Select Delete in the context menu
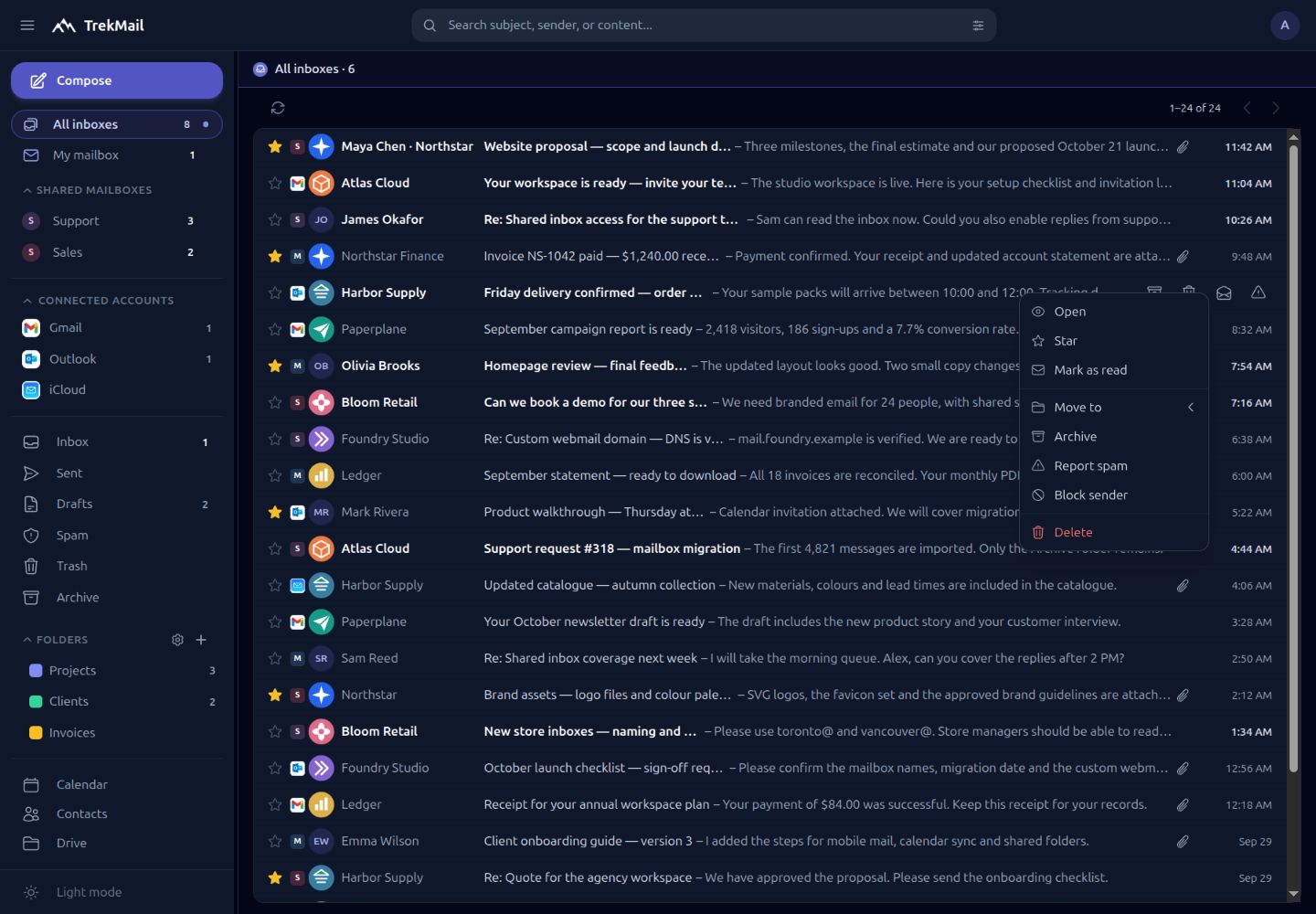 point(1114,533)
